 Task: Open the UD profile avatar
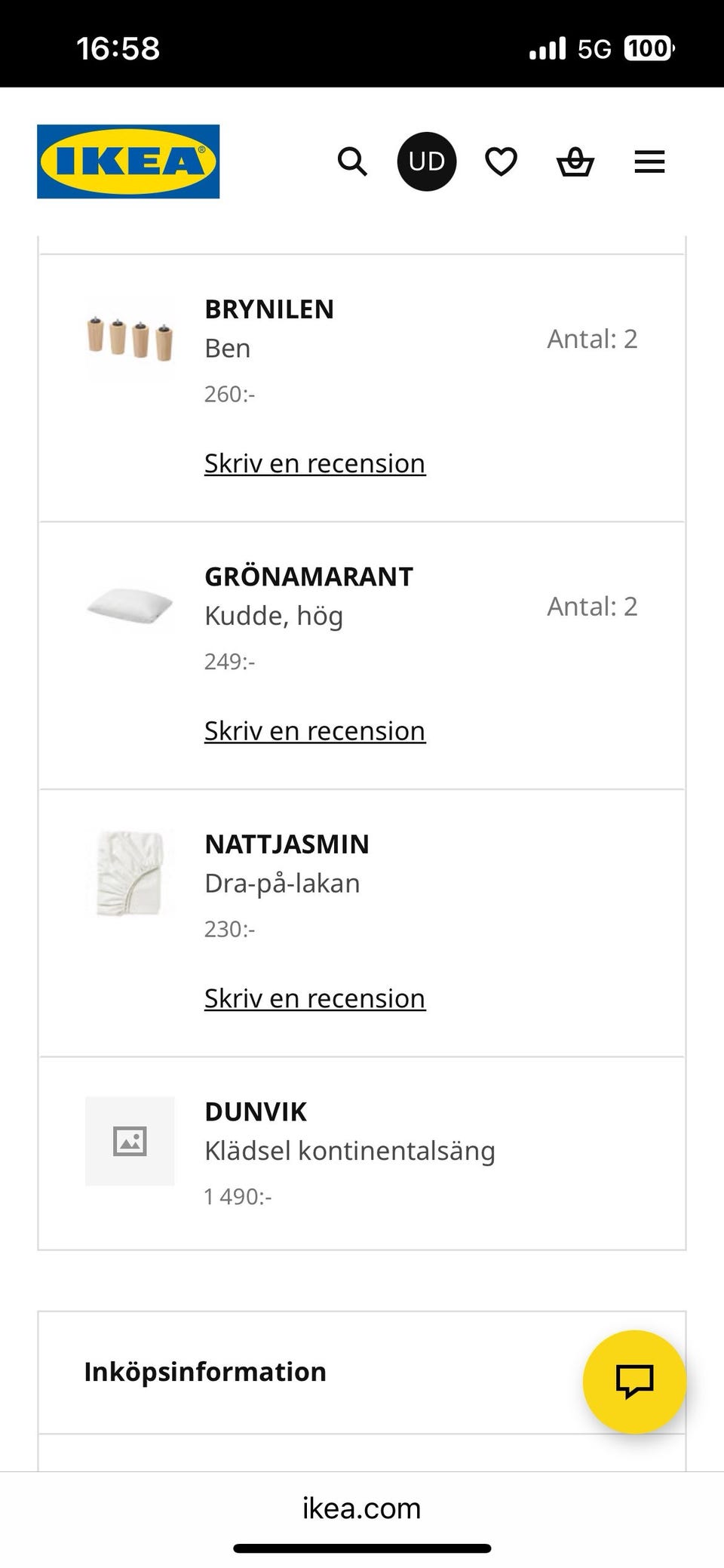pos(427,161)
